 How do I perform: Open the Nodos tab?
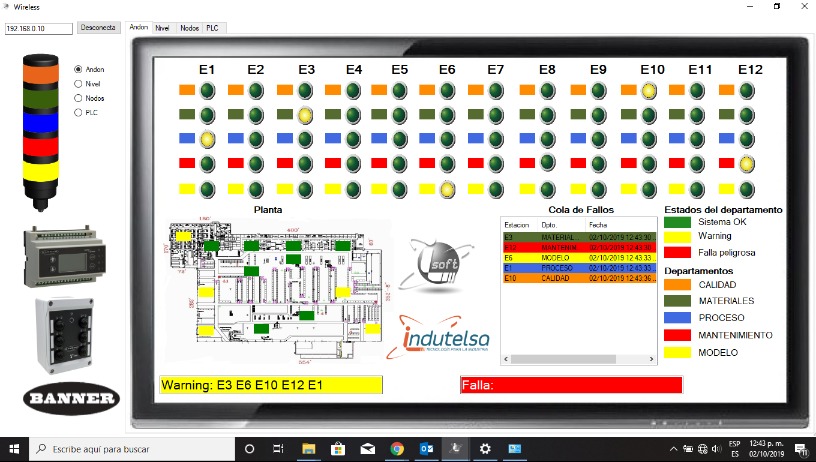[188, 28]
